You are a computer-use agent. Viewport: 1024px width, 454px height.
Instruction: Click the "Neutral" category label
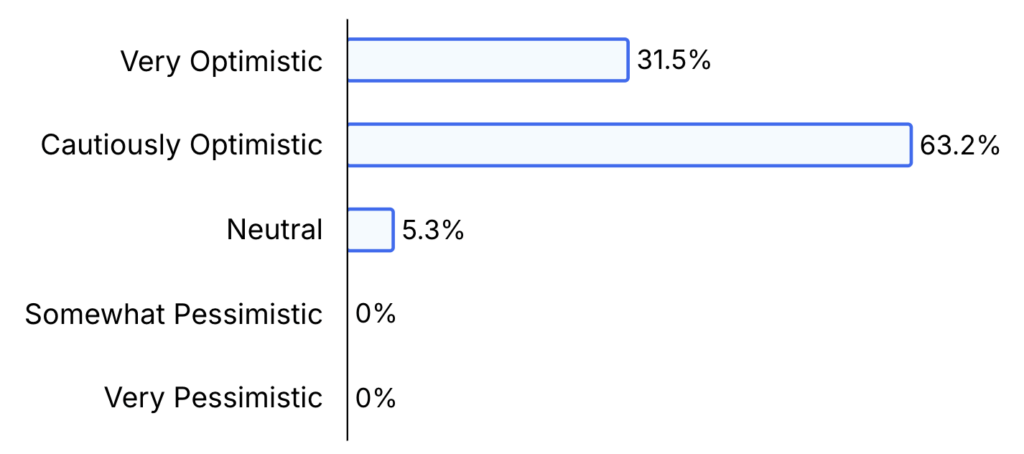(274, 230)
